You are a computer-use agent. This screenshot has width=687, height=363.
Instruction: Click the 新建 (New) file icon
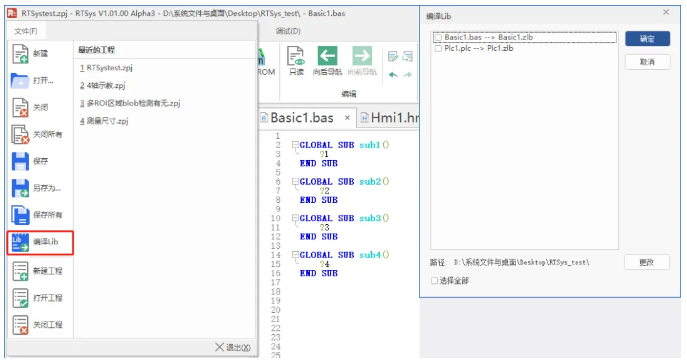pos(20,54)
